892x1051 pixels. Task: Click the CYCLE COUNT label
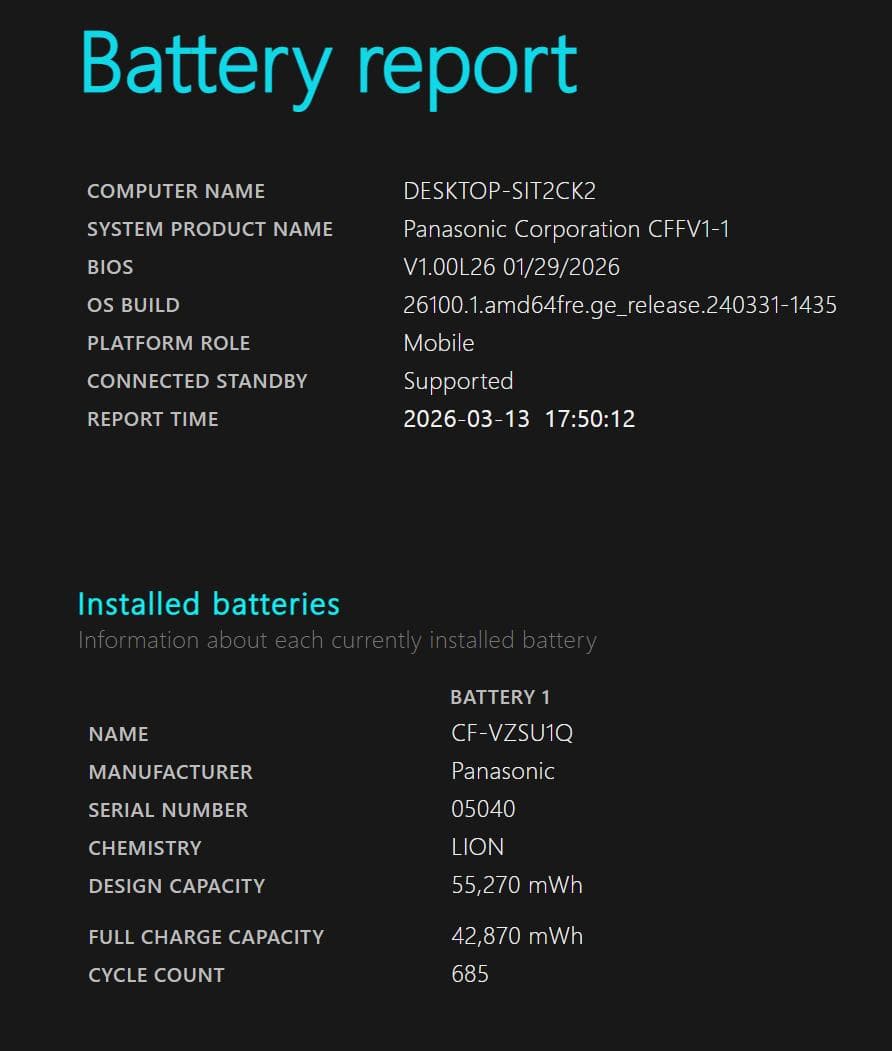click(157, 975)
